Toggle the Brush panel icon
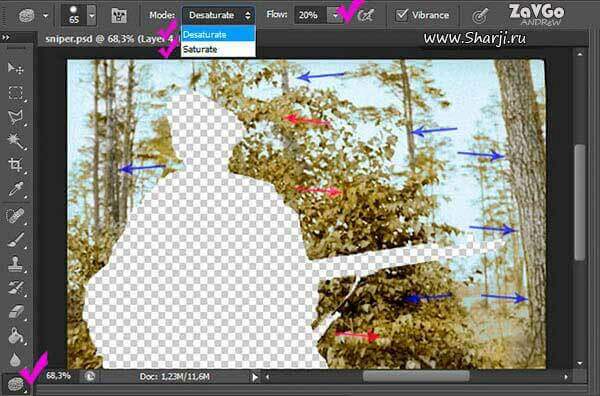600x396 pixels. click(119, 16)
